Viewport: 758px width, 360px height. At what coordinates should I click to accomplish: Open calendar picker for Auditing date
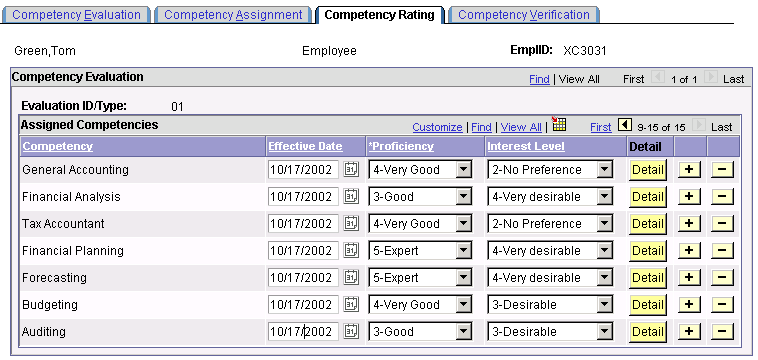point(351,331)
